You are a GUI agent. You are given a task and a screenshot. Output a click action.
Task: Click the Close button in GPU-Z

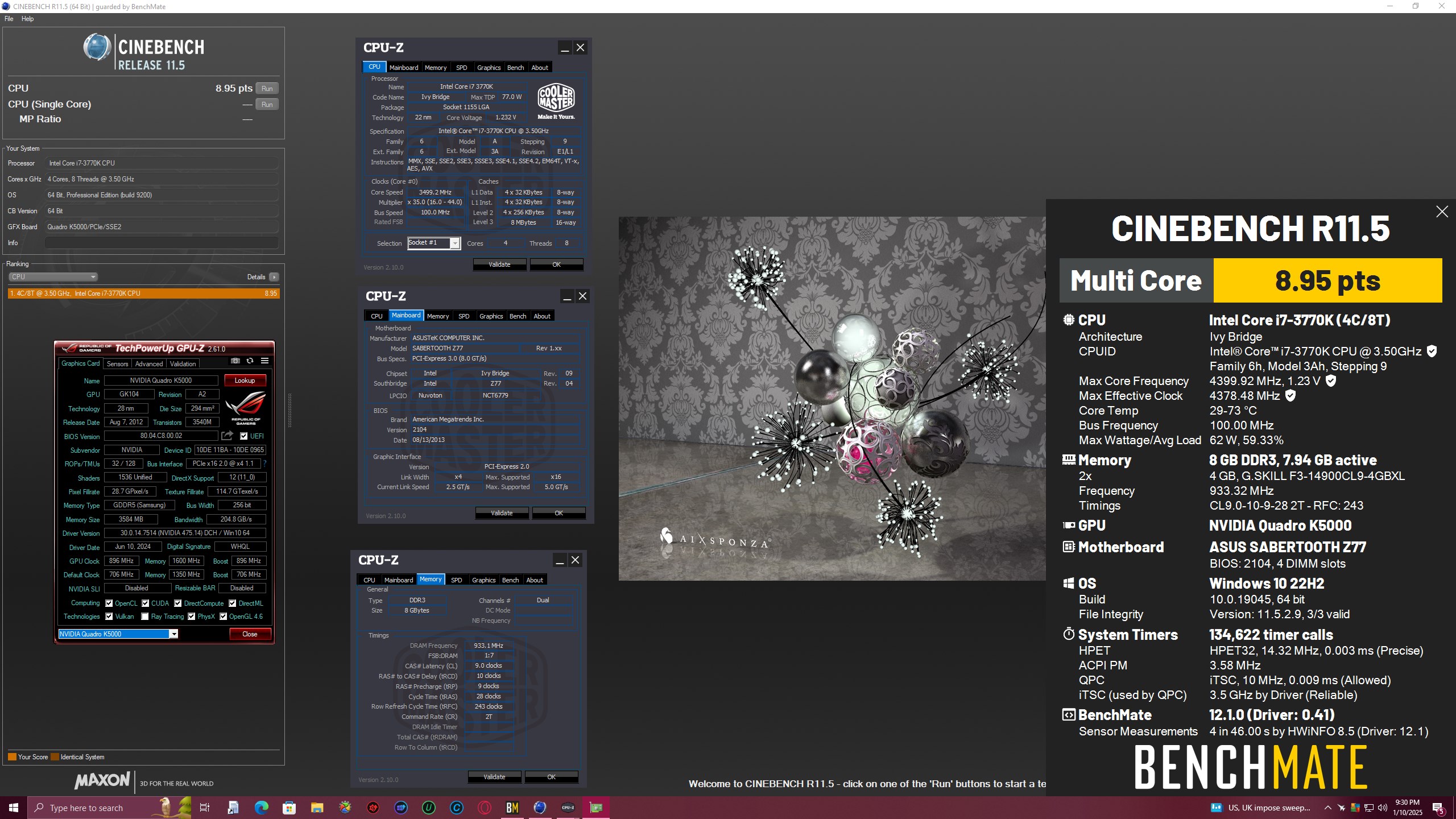[x=250, y=634]
